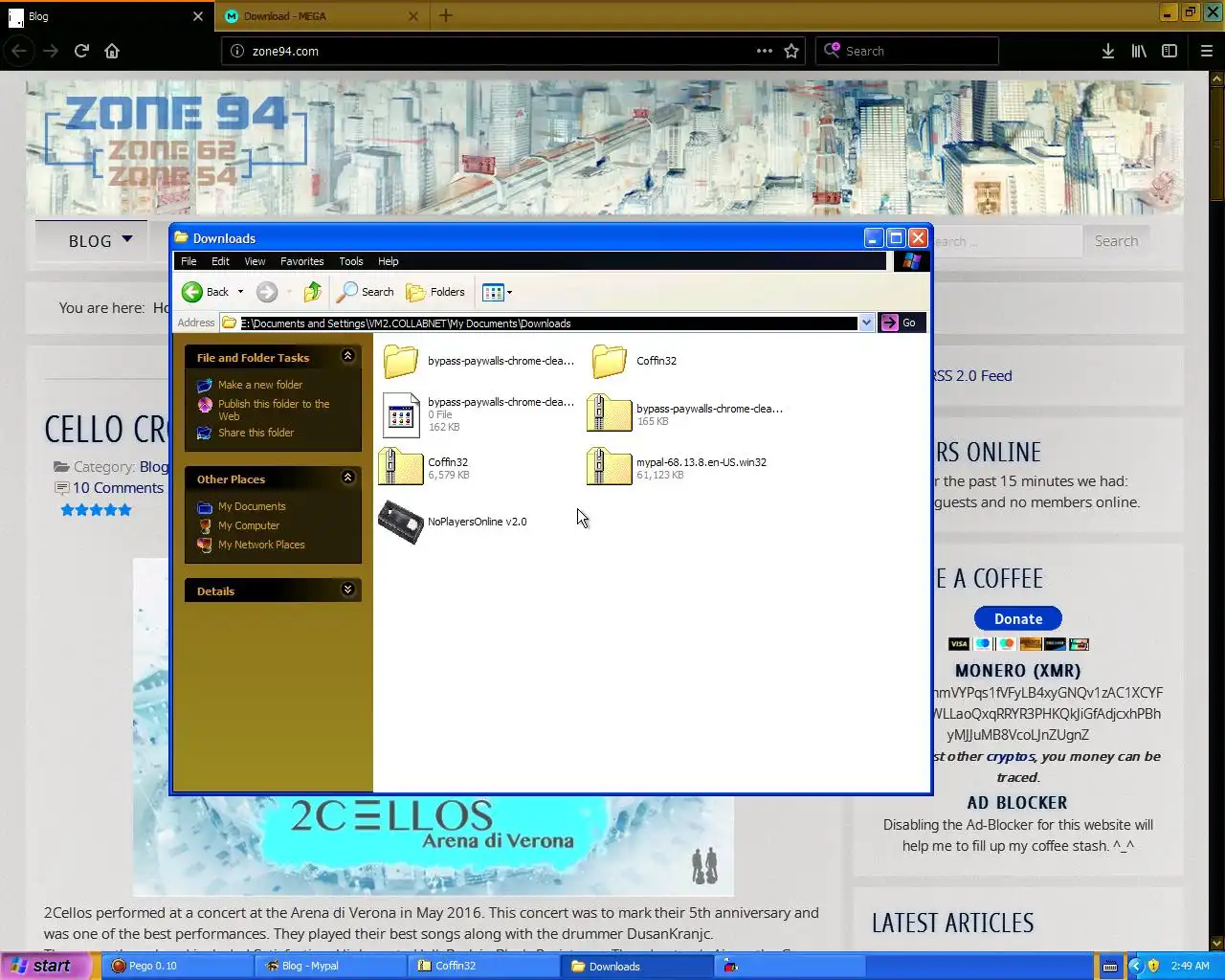Open the File menu in Downloads
The image size is (1225, 980).
coord(189,261)
